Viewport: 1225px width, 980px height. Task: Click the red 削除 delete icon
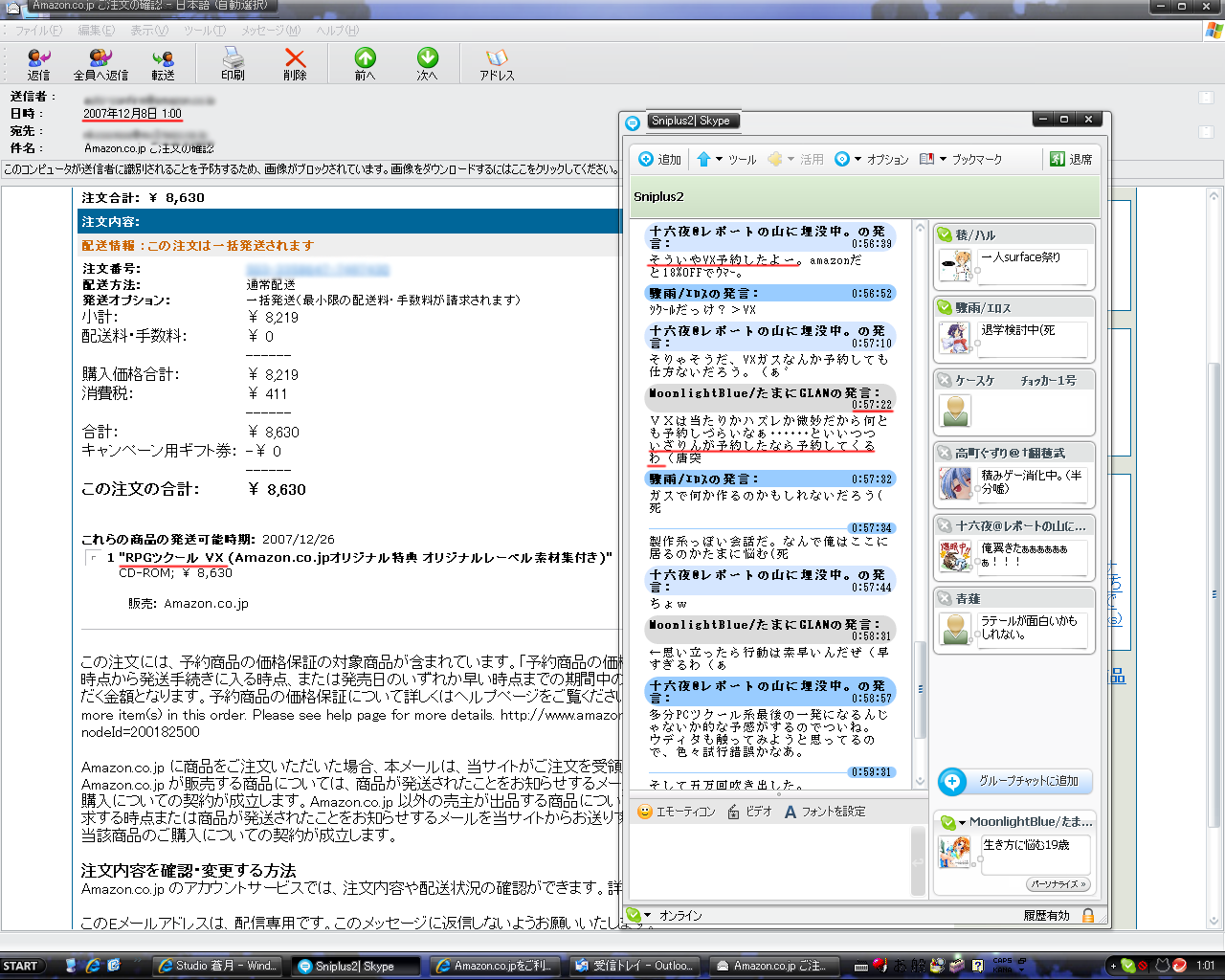tap(295, 58)
